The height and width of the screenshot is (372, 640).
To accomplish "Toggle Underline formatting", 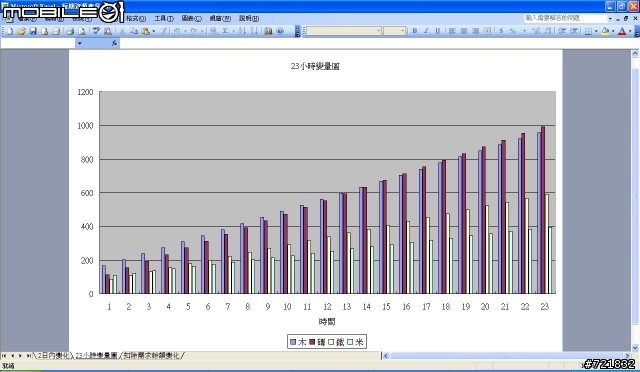I will 438,31.
